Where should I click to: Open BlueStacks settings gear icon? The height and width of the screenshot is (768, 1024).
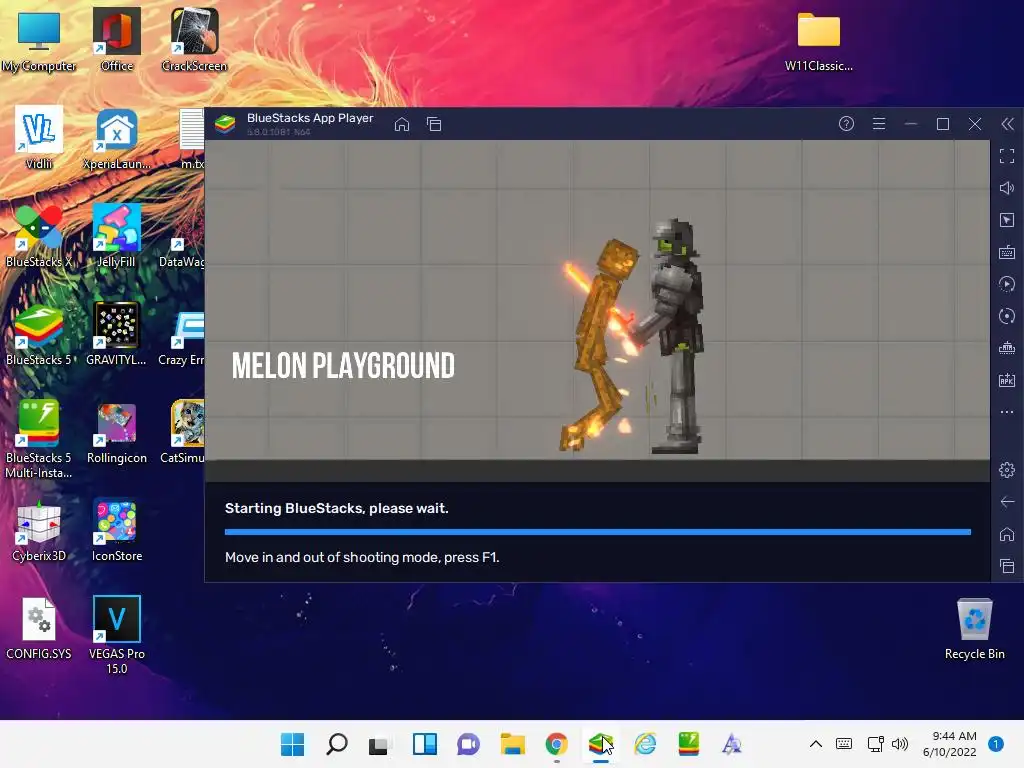coord(1007,470)
